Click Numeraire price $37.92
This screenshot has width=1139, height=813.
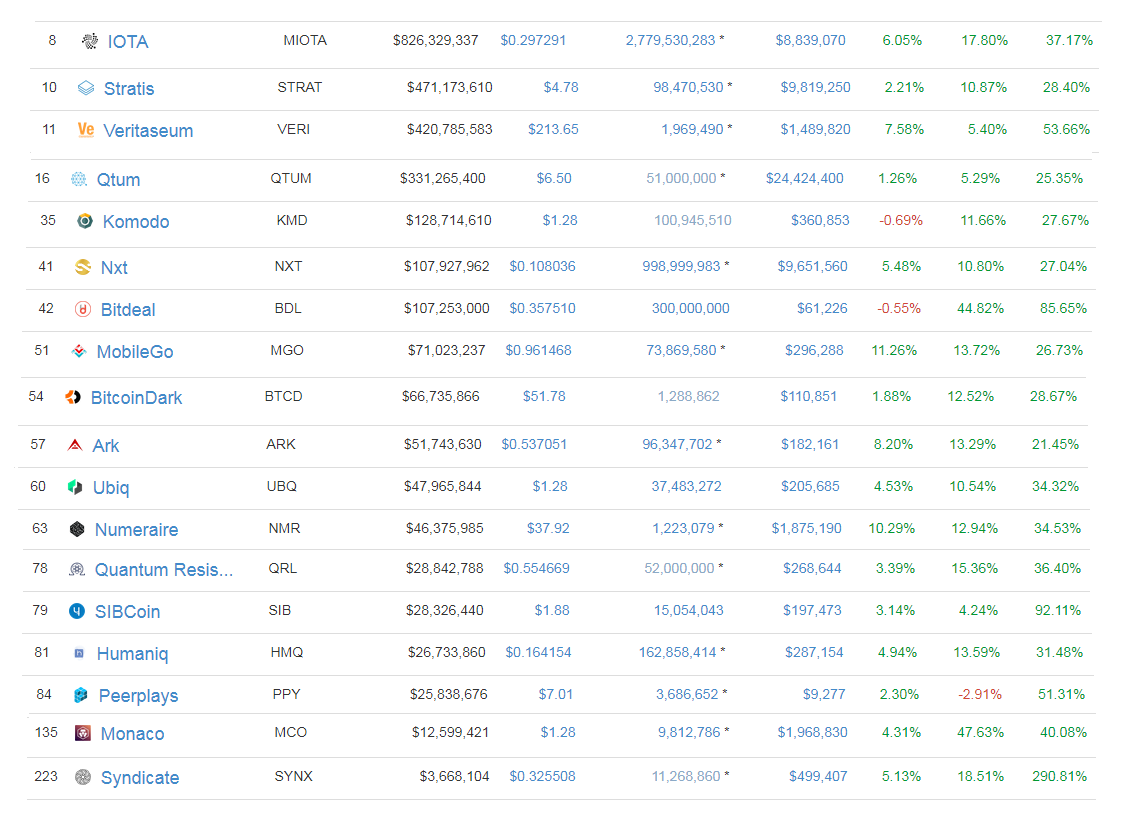(x=548, y=528)
